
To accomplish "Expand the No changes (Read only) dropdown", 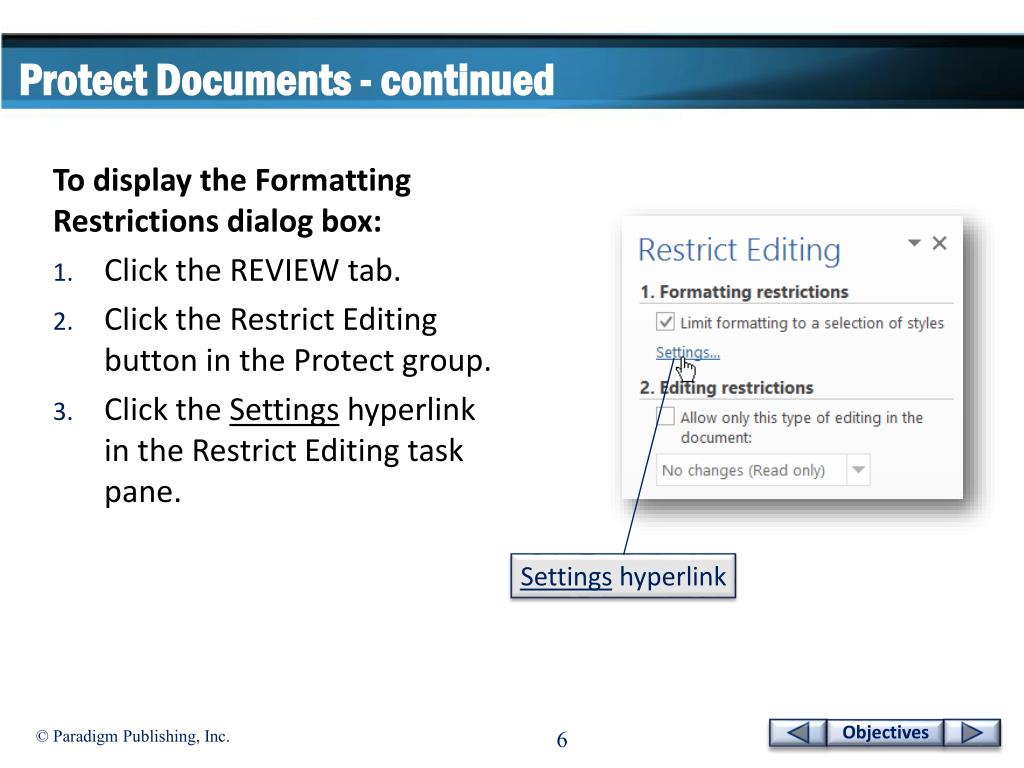I will pos(858,470).
